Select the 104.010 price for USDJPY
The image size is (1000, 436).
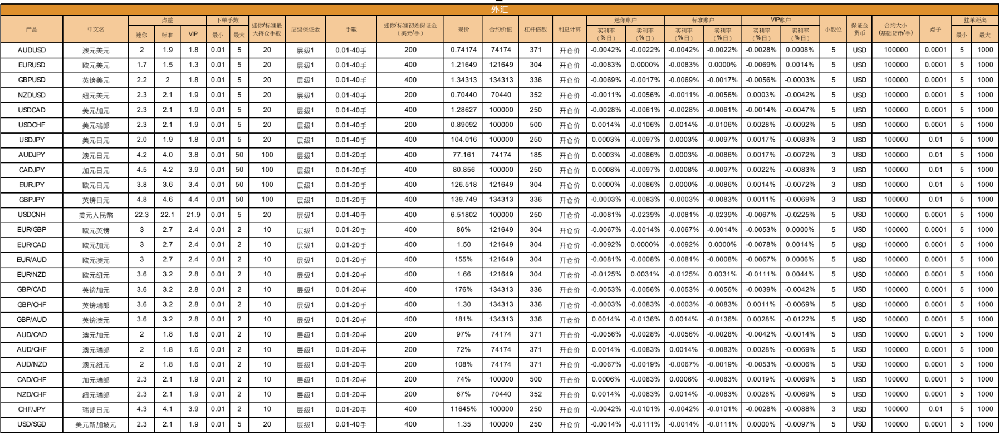463,139
